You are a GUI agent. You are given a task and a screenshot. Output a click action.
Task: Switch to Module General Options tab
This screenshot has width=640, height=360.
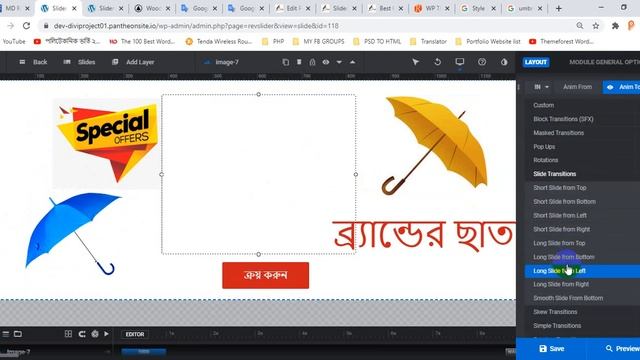pyautogui.click(x=604, y=62)
